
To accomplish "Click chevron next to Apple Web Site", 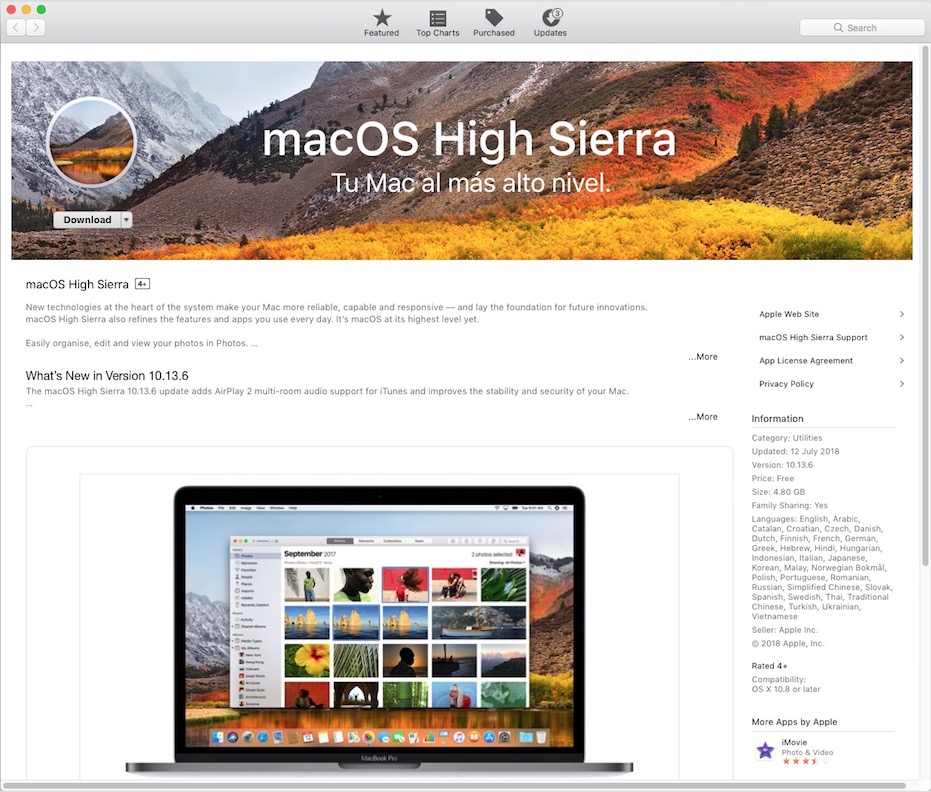I will click(901, 314).
